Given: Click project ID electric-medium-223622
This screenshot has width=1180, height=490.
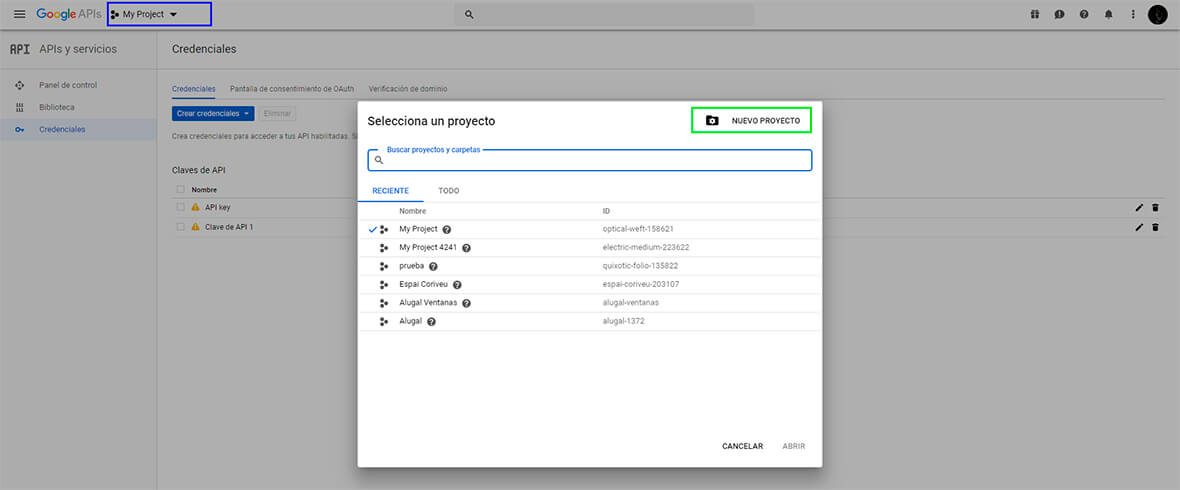Looking at the screenshot, I should click(x=646, y=247).
